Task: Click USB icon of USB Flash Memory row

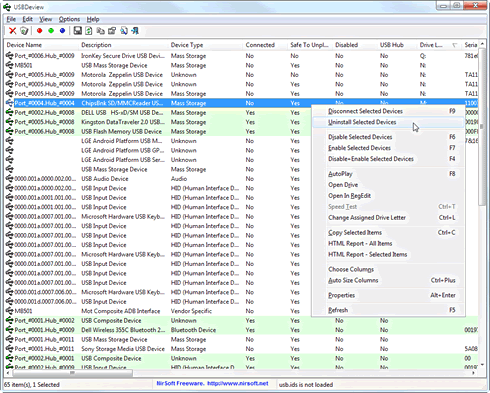Action: pos(10,131)
